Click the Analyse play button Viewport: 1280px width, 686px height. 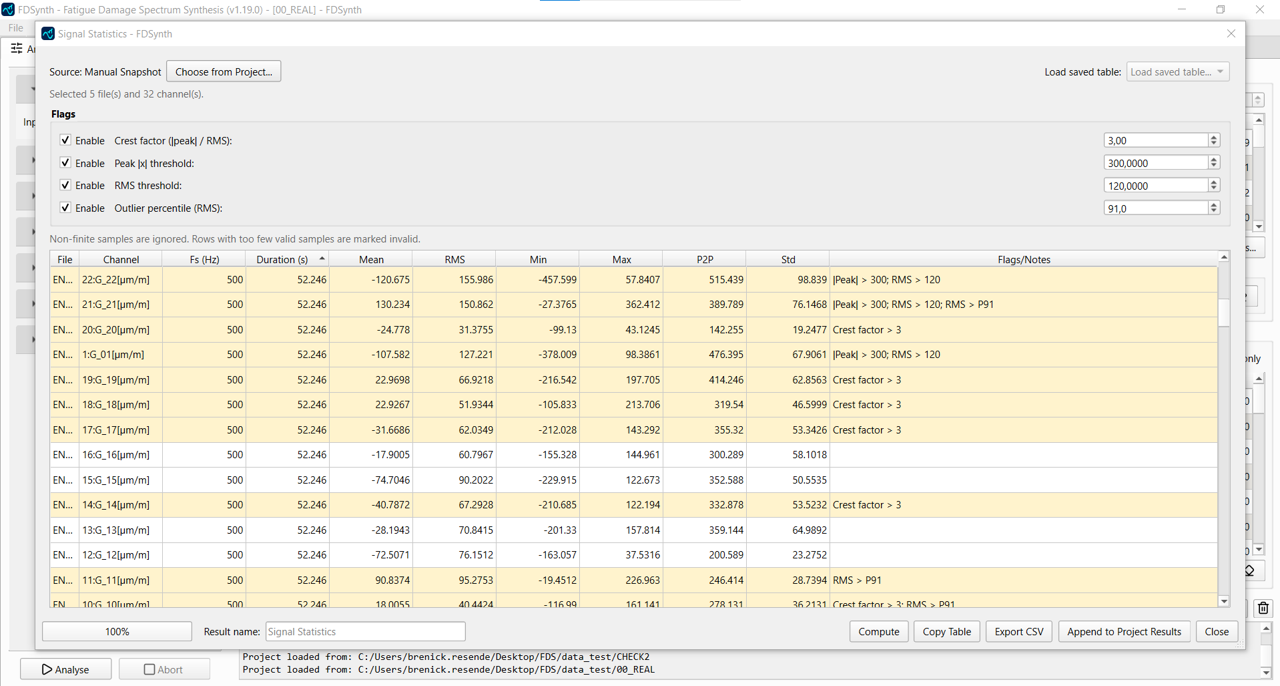(66, 669)
